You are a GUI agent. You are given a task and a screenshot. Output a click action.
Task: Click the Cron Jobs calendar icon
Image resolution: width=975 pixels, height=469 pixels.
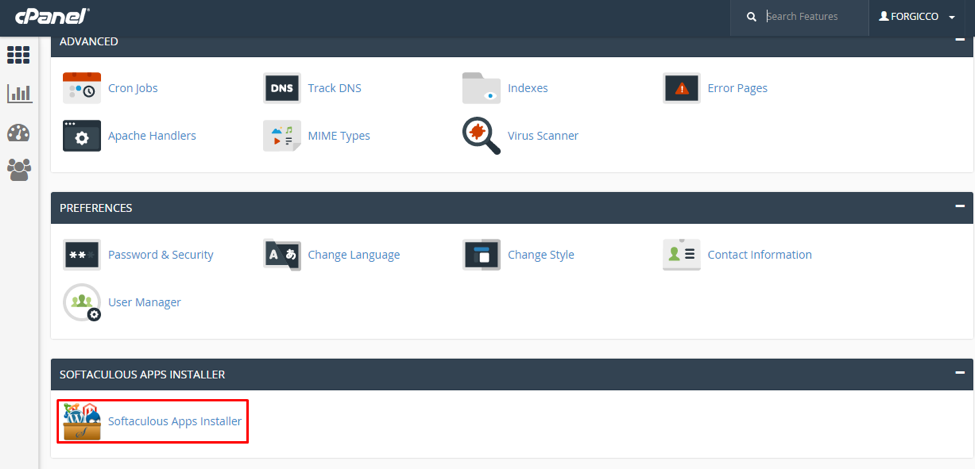pyautogui.click(x=82, y=88)
